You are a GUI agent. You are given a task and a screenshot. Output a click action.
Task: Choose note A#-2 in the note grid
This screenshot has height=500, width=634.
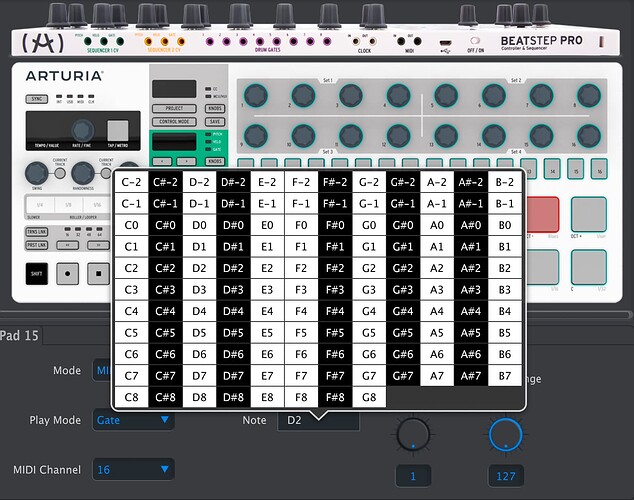point(471,182)
